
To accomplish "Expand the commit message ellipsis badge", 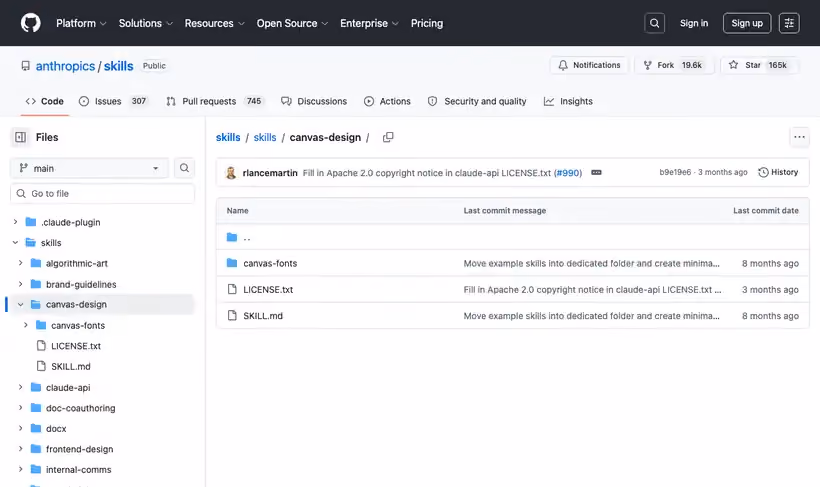I will coord(596,173).
